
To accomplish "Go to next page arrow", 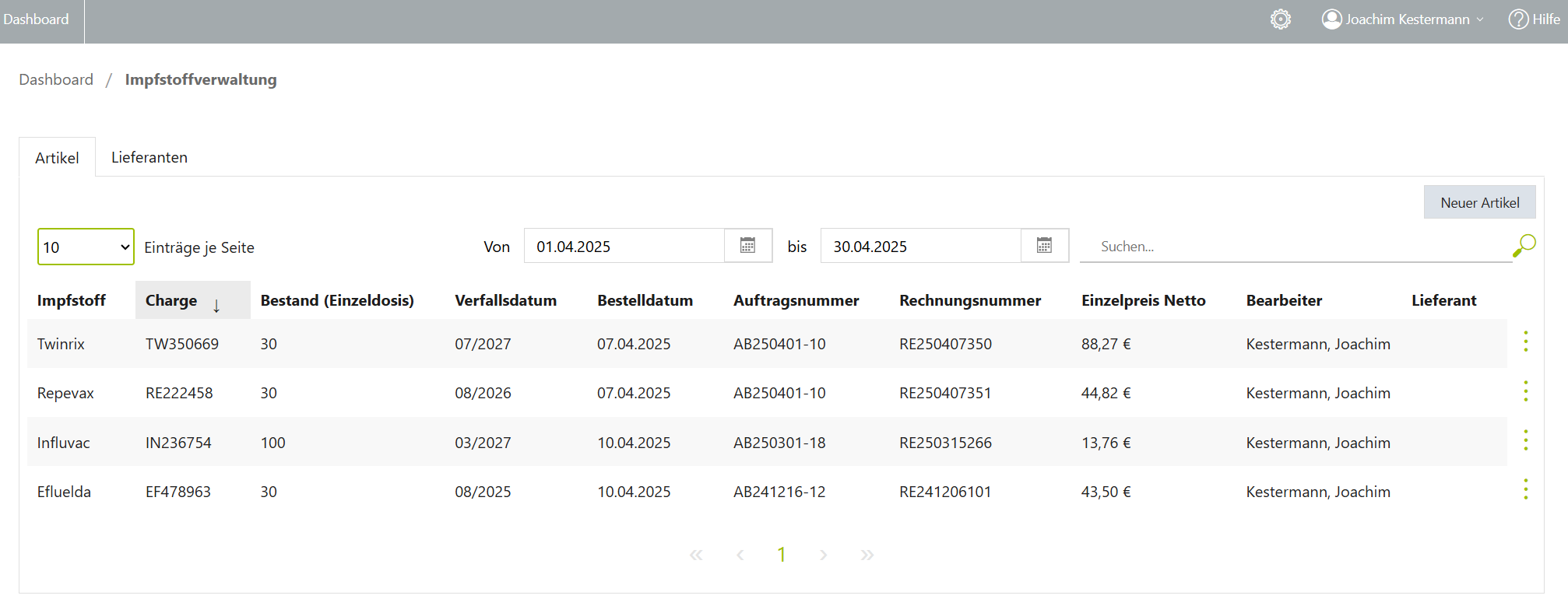I will point(823,555).
